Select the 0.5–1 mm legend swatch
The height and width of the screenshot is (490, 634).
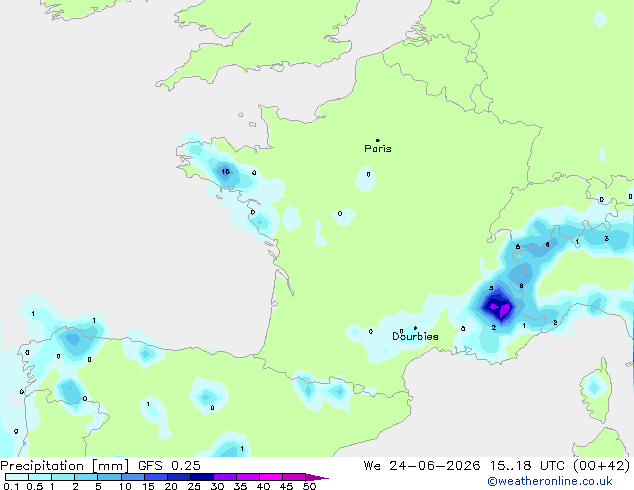(40, 477)
